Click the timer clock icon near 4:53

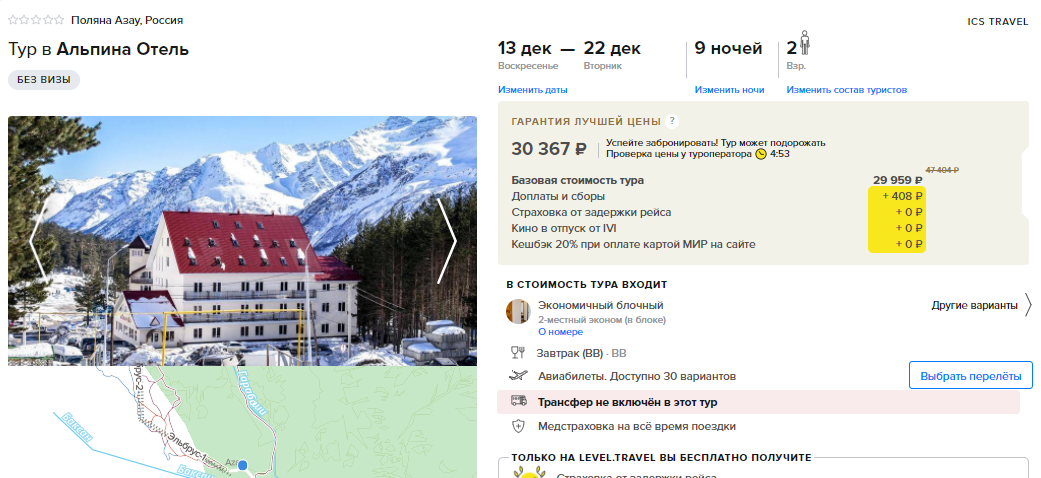(761, 154)
